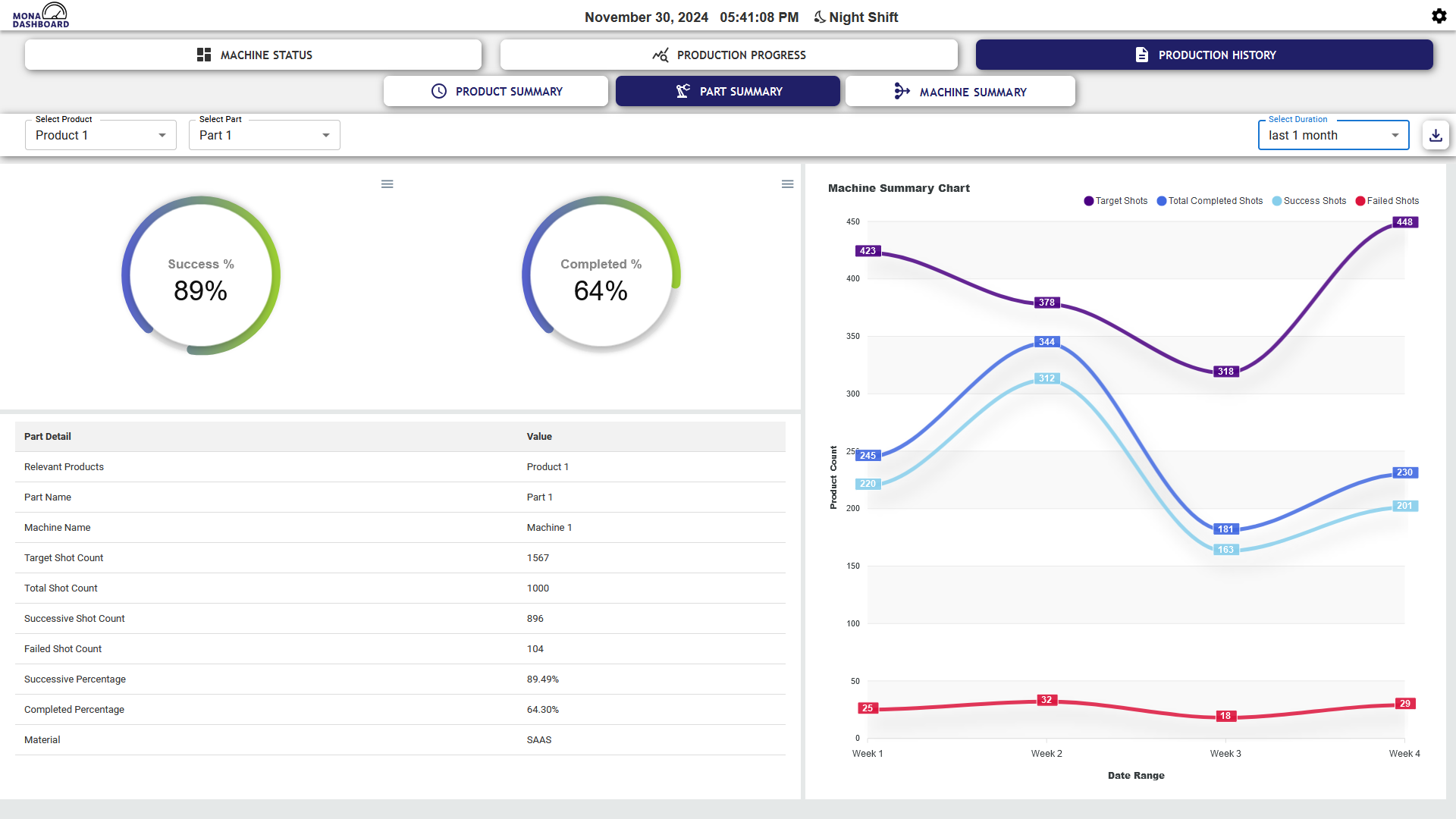This screenshot has width=1456, height=819.
Task: Click the settings gear icon top-right
Action: click(x=1439, y=16)
